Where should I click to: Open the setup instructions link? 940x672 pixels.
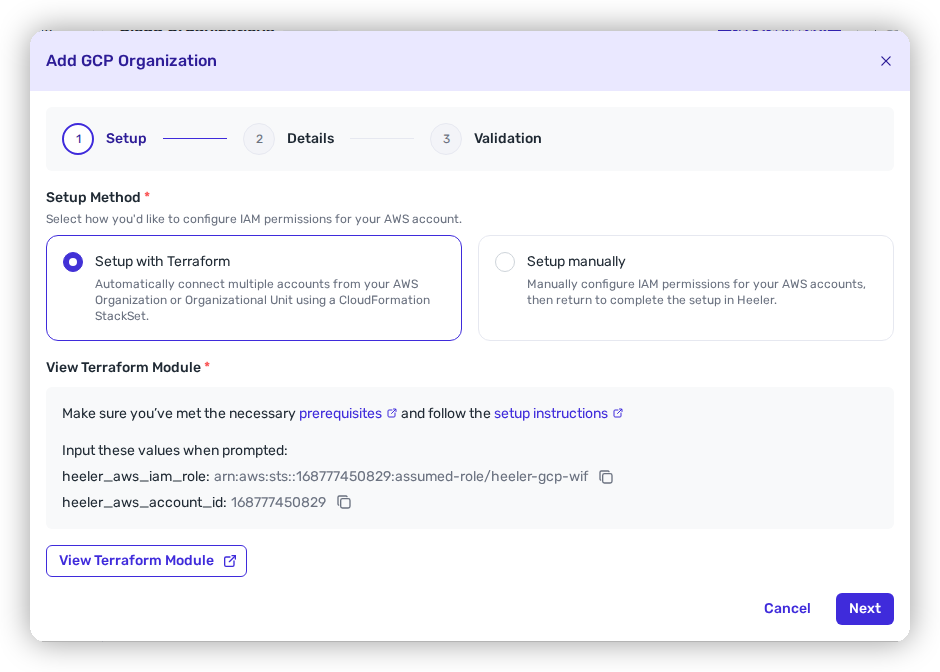pyautogui.click(x=551, y=414)
